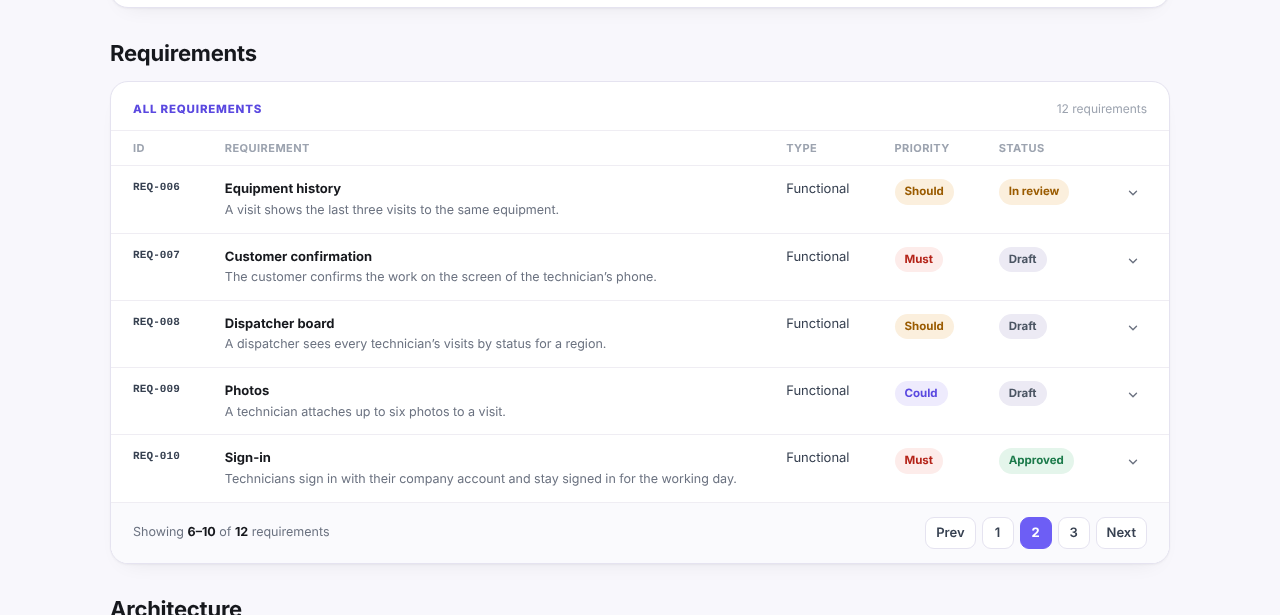Click the Should priority badge for Dispatcher board

924,327
